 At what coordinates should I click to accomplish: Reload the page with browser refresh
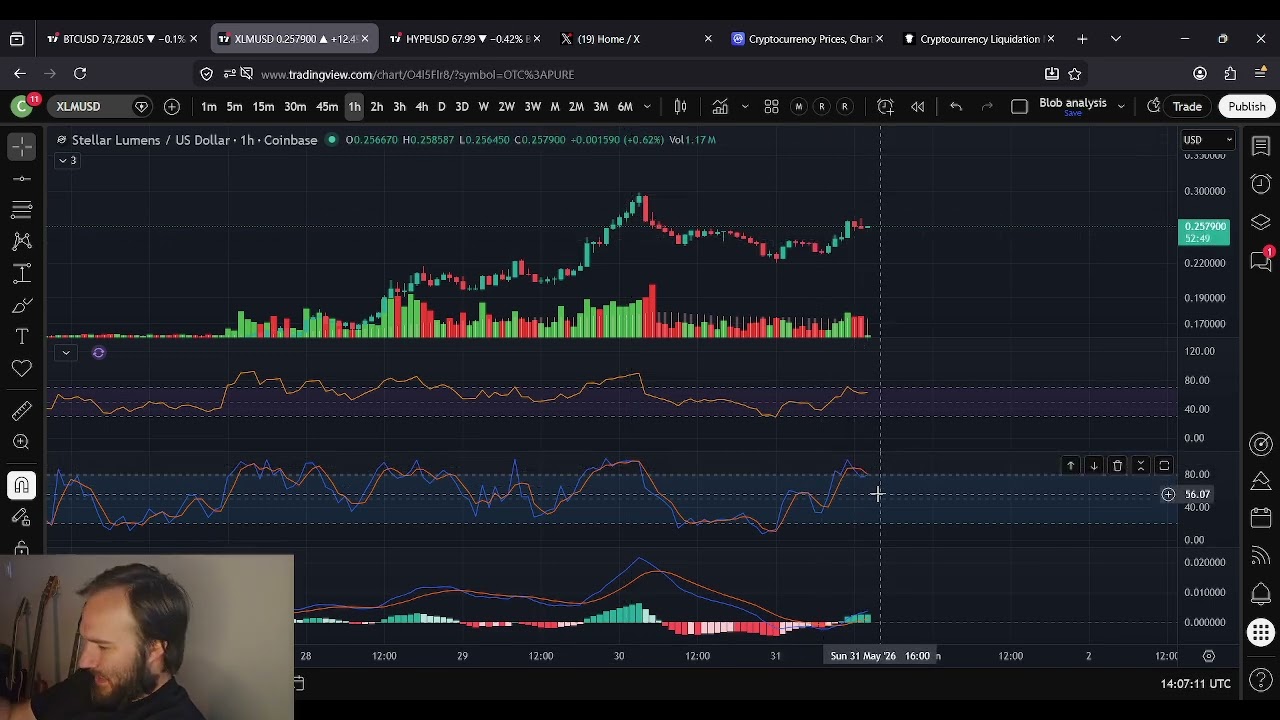tap(80, 73)
